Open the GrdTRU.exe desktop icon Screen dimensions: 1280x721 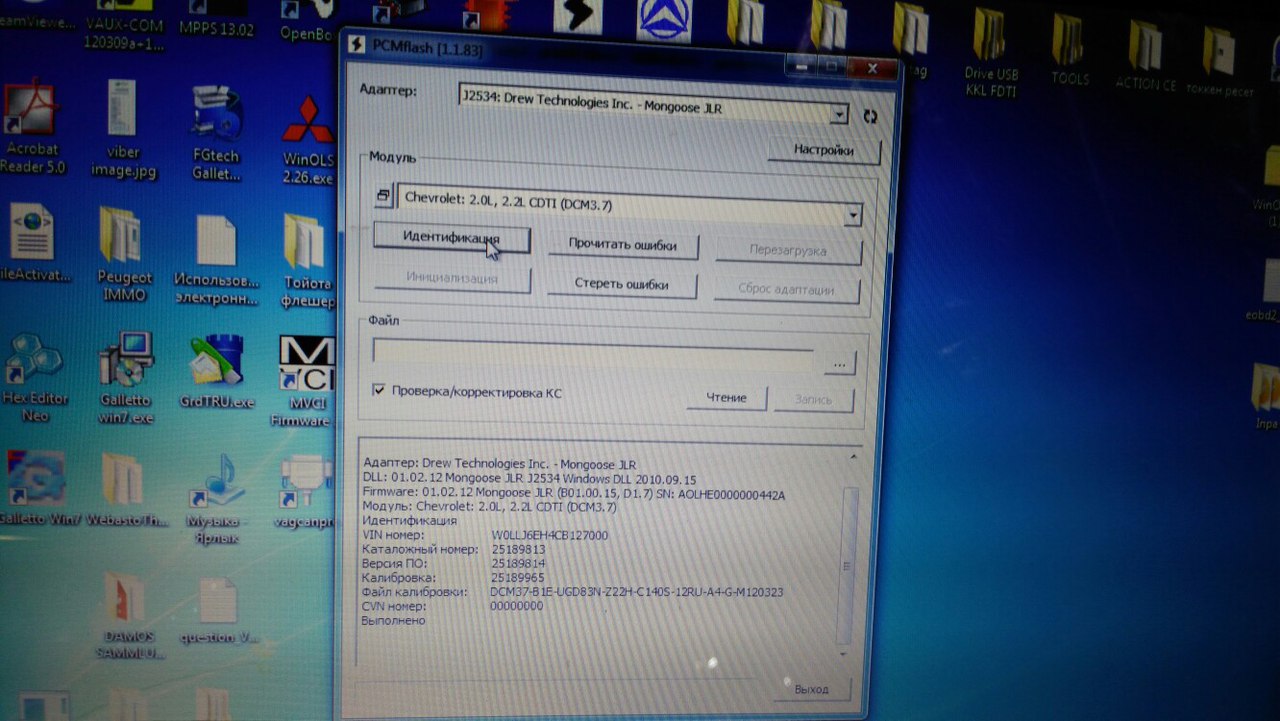click(x=217, y=371)
